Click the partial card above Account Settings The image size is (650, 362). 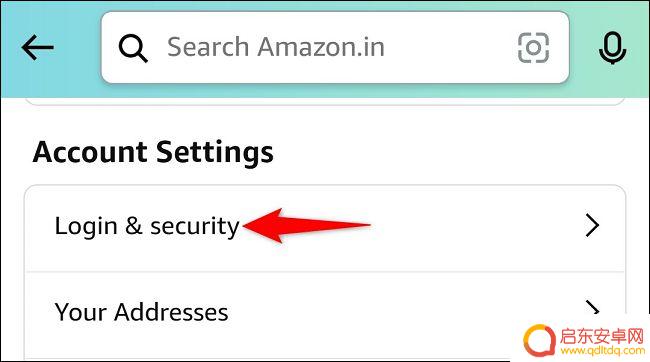325,101
